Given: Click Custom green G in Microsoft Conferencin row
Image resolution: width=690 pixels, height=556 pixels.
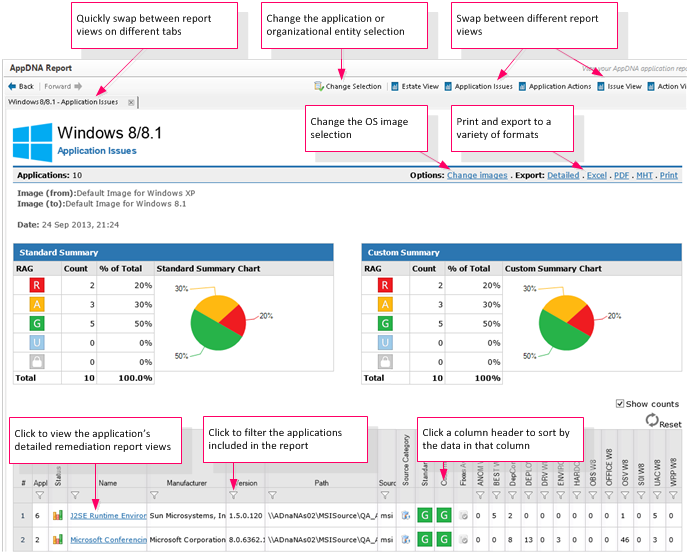Looking at the screenshot, I should [x=444, y=539].
